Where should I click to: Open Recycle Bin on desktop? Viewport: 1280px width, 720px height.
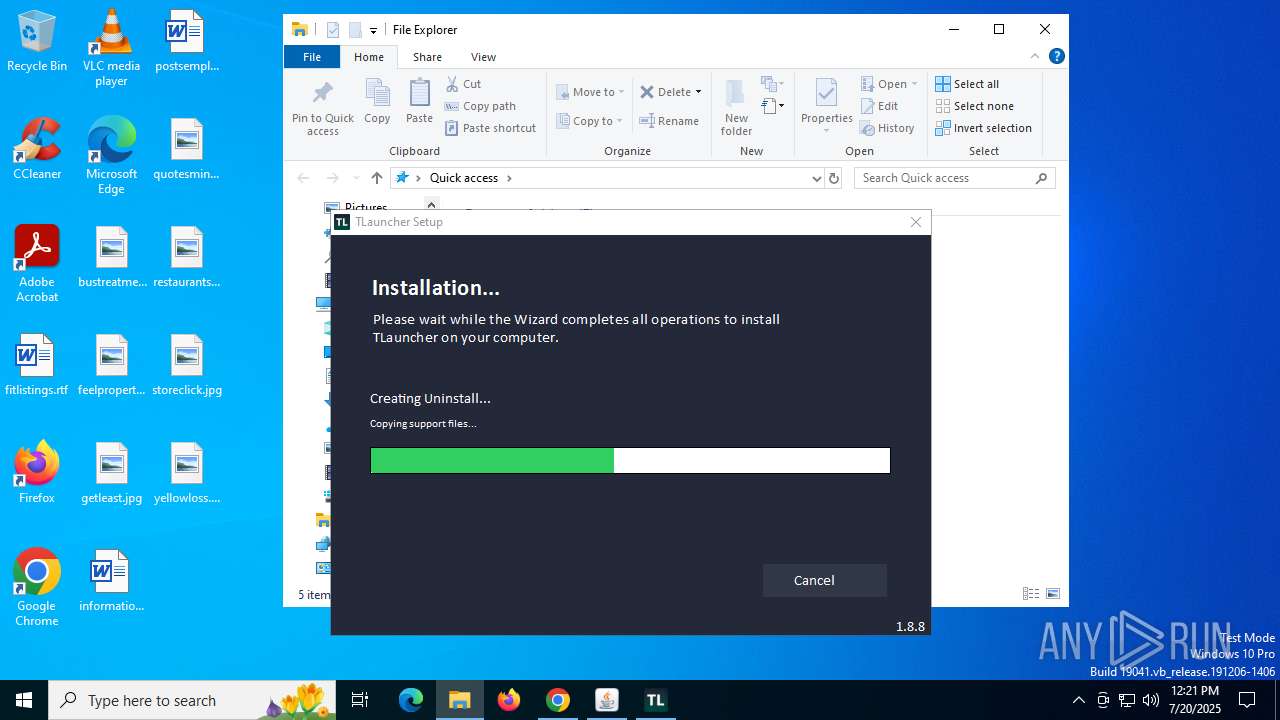coord(37,42)
